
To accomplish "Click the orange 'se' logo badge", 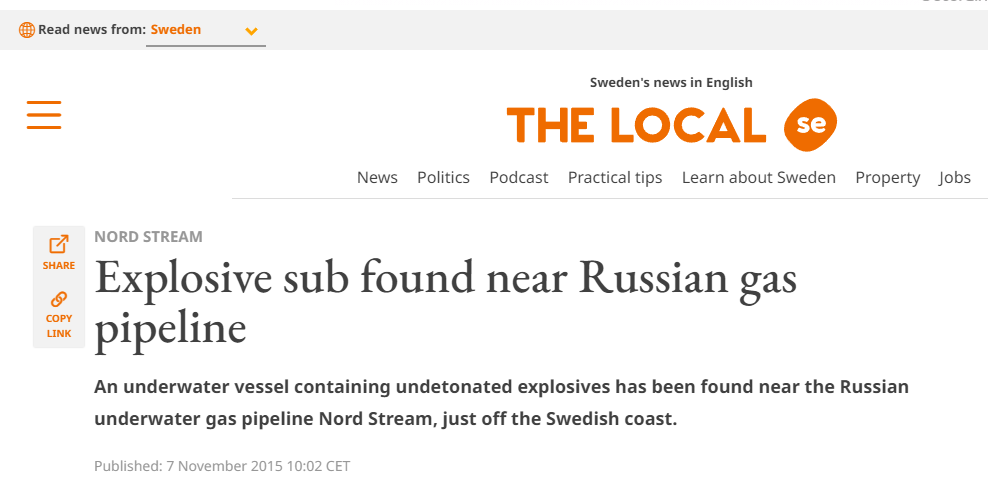I will pyautogui.click(x=810, y=125).
